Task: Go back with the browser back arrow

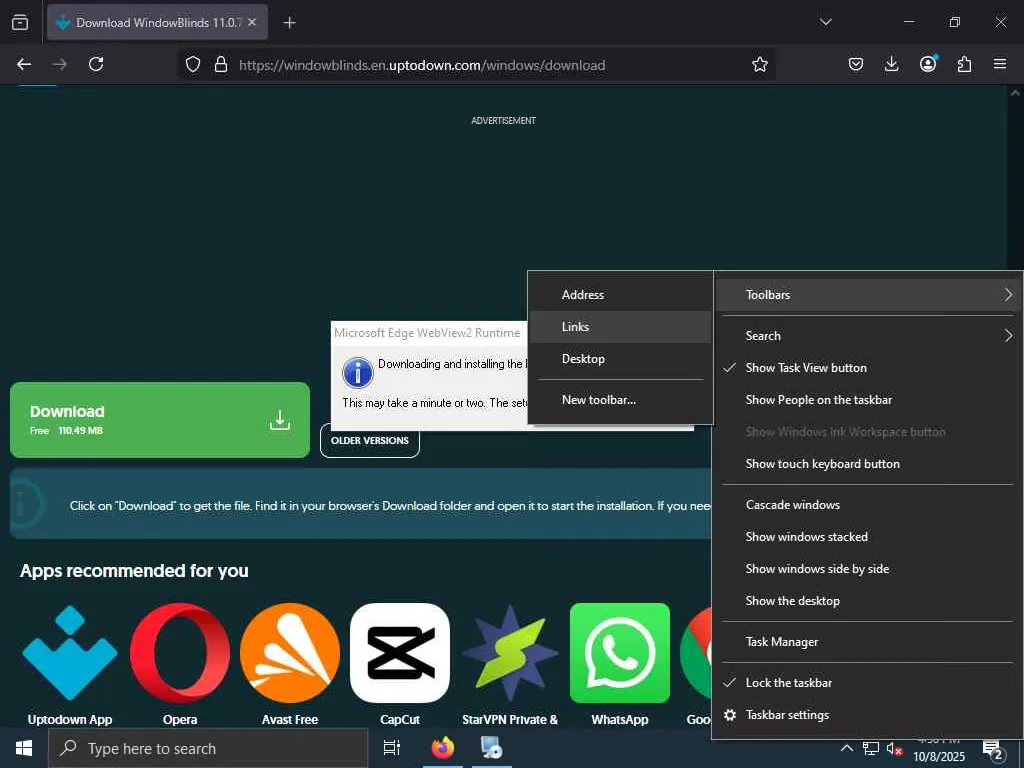Action: tap(24, 64)
